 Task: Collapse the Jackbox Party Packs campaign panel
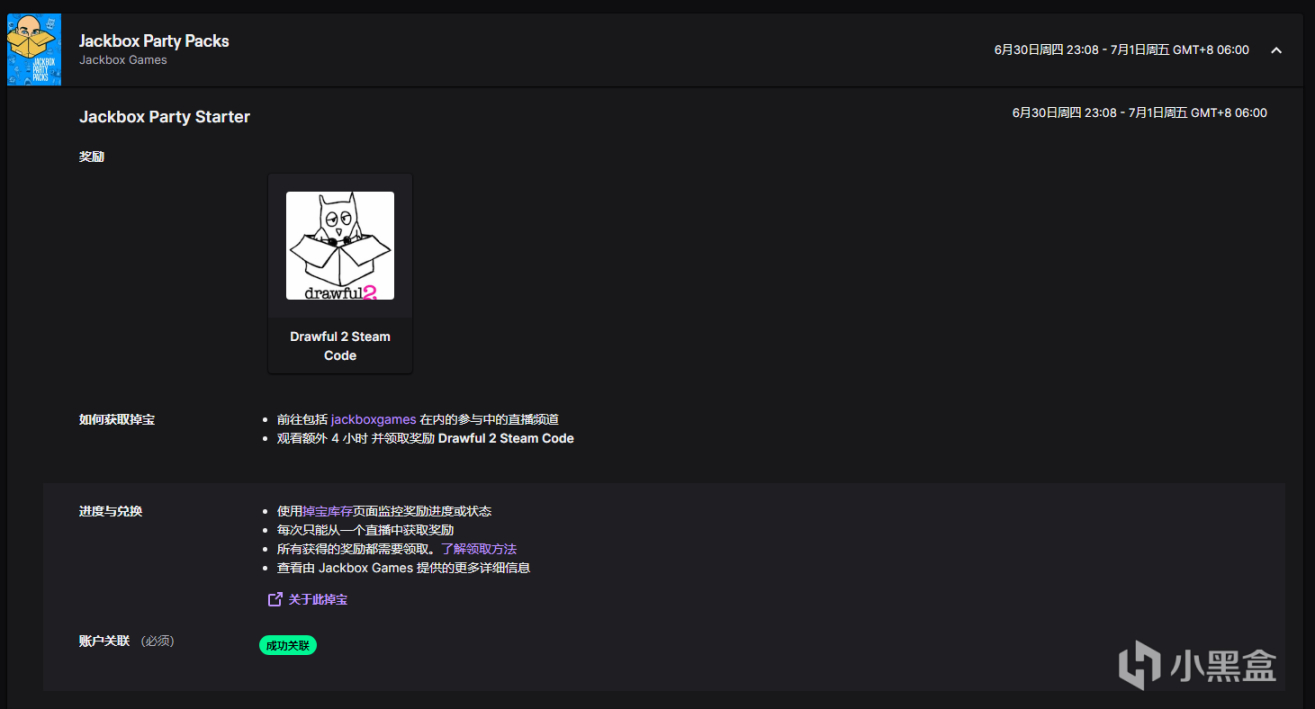1277,49
